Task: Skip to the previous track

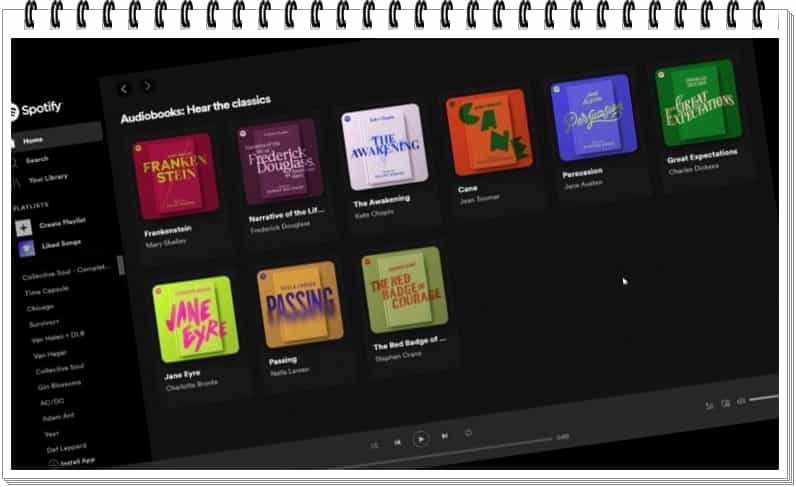Action: (x=397, y=442)
